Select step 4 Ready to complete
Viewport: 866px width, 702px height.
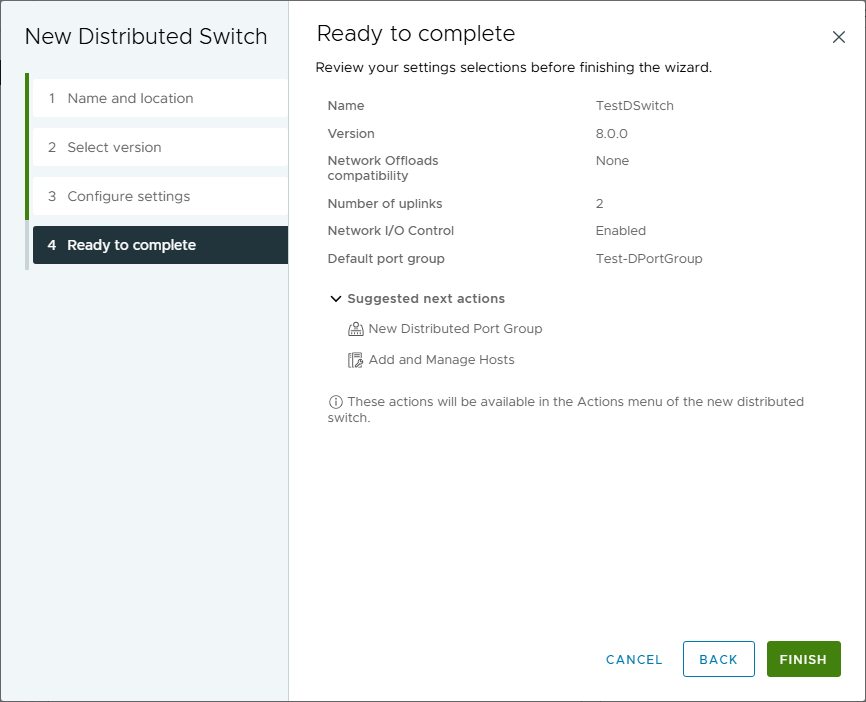click(x=131, y=245)
